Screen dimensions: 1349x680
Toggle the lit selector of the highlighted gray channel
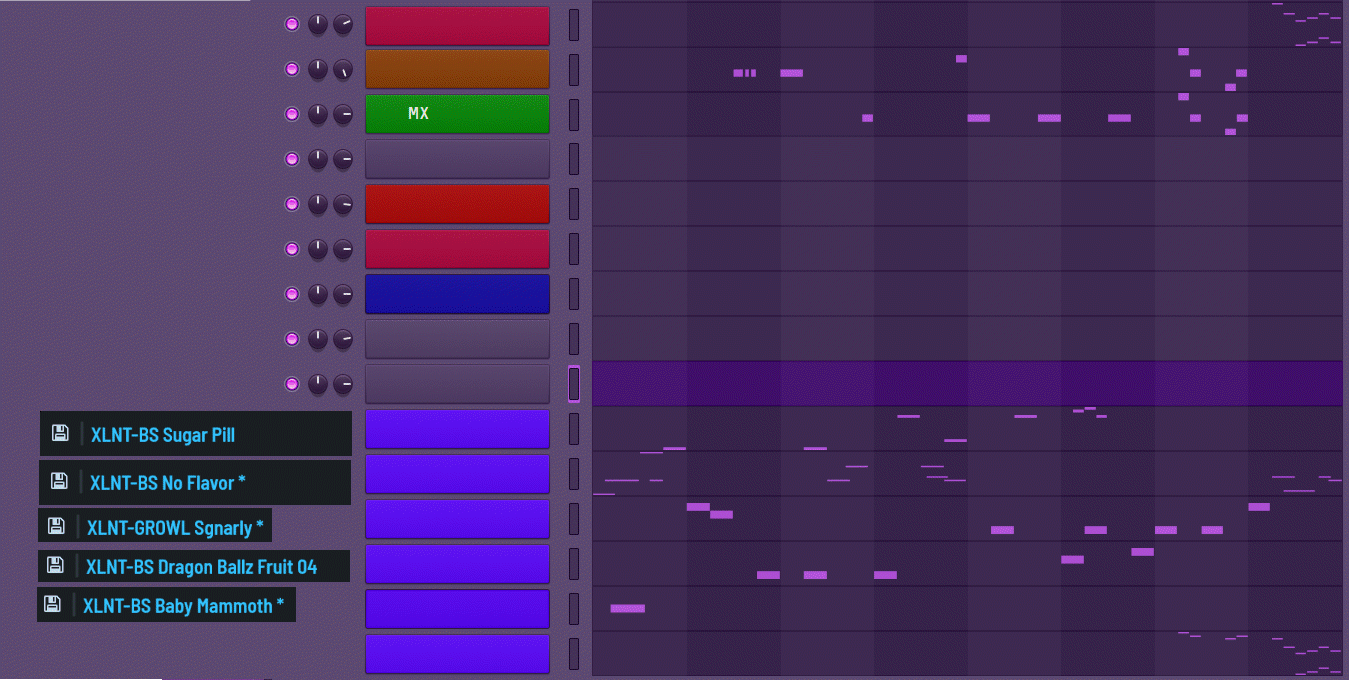(574, 384)
